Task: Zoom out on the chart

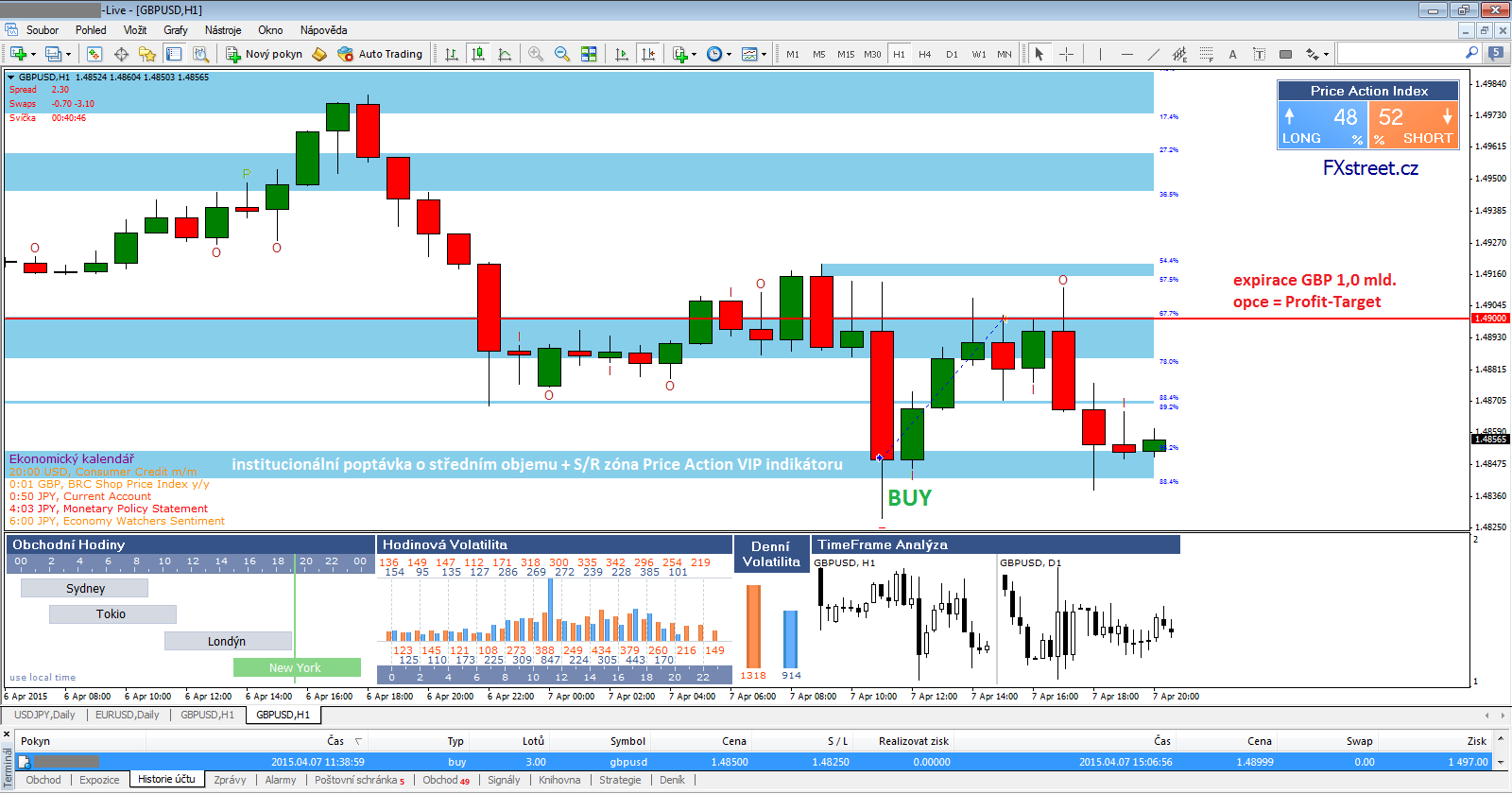Action: coord(562,54)
